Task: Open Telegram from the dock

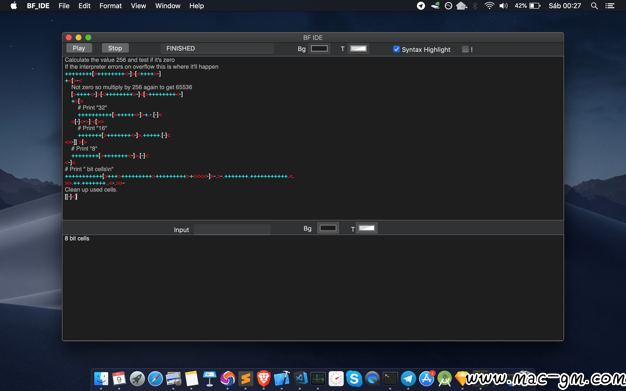Action: (x=408, y=378)
